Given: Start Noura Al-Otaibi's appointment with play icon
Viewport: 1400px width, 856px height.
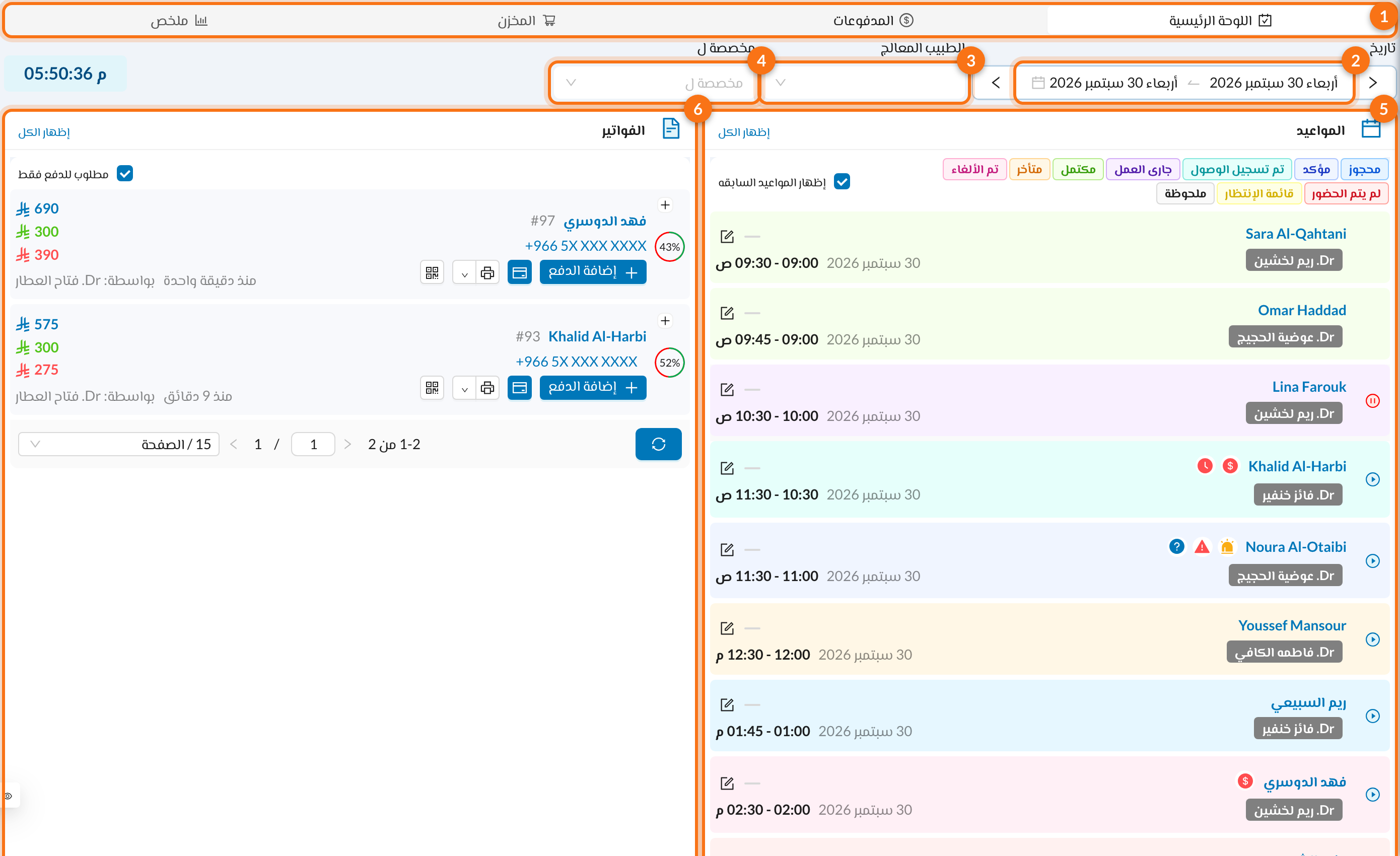Looking at the screenshot, I should (x=1372, y=561).
